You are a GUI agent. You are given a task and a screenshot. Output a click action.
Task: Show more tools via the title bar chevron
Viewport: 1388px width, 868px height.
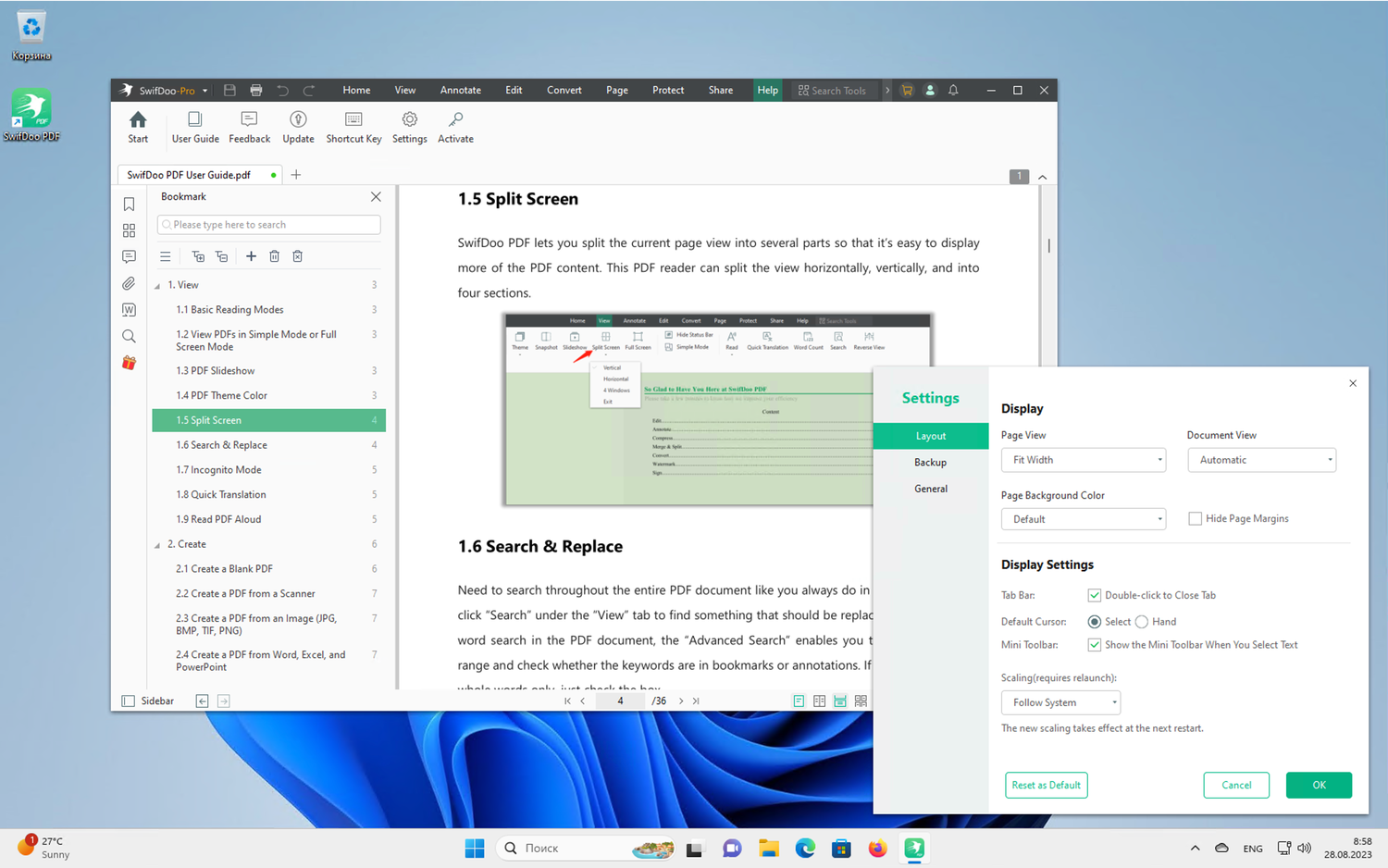(886, 90)
